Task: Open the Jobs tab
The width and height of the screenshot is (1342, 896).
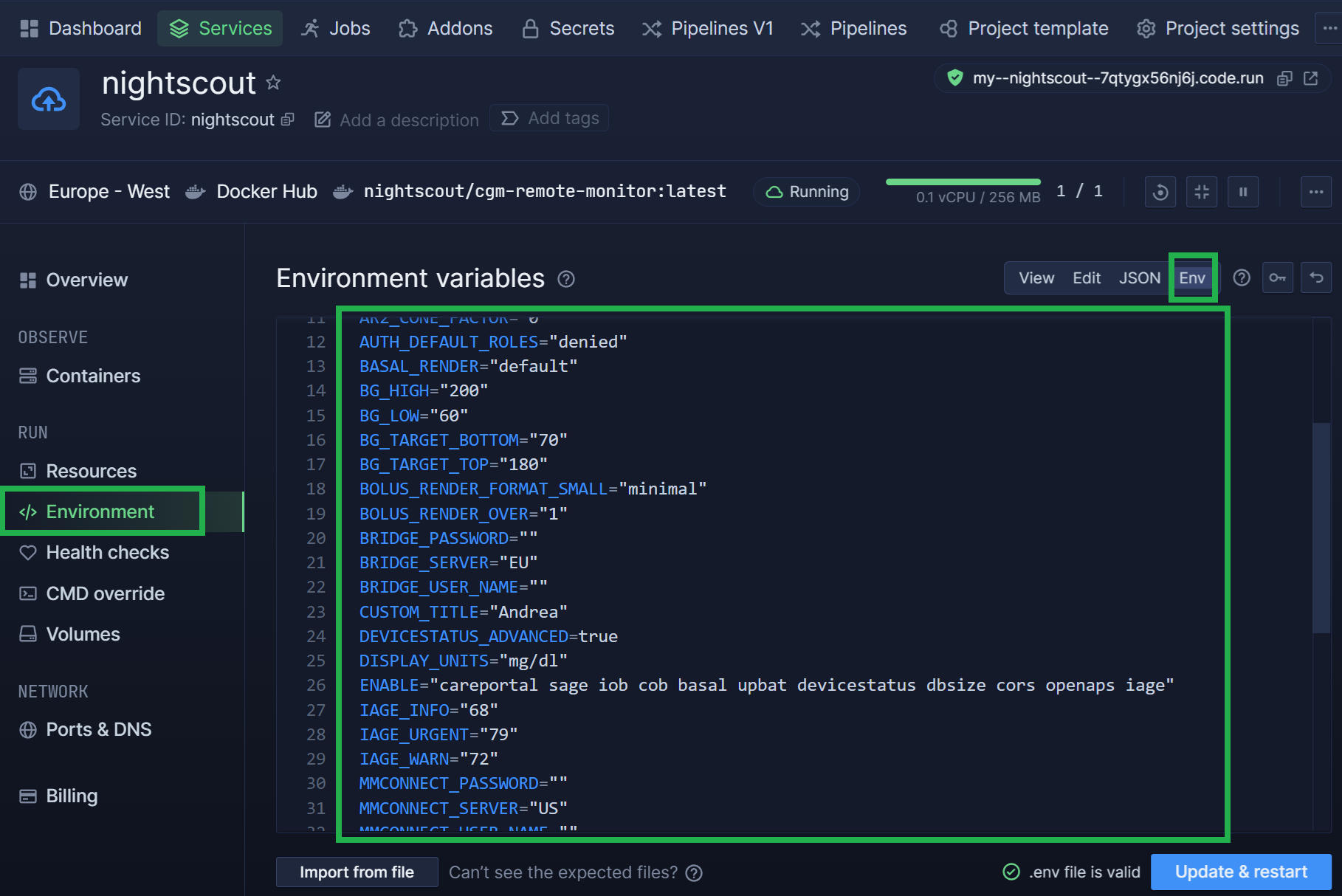Action: (335, 28)
